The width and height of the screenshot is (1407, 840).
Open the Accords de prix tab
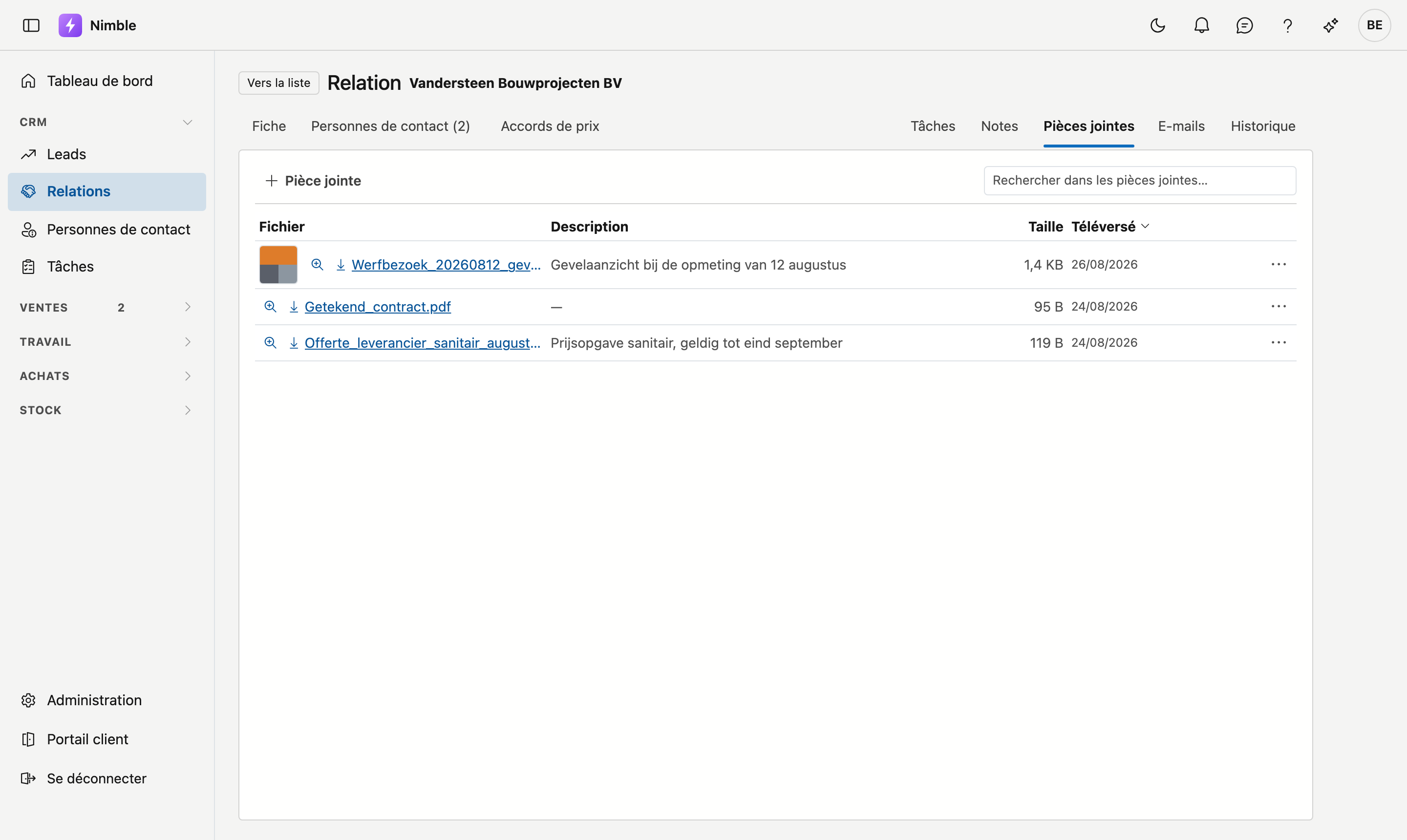pyautogui.click(x=550, y=126)
